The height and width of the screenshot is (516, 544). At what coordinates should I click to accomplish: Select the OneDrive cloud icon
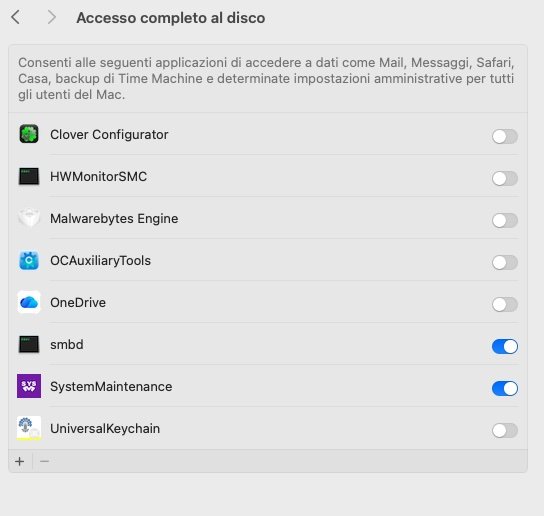pos(29,302)
